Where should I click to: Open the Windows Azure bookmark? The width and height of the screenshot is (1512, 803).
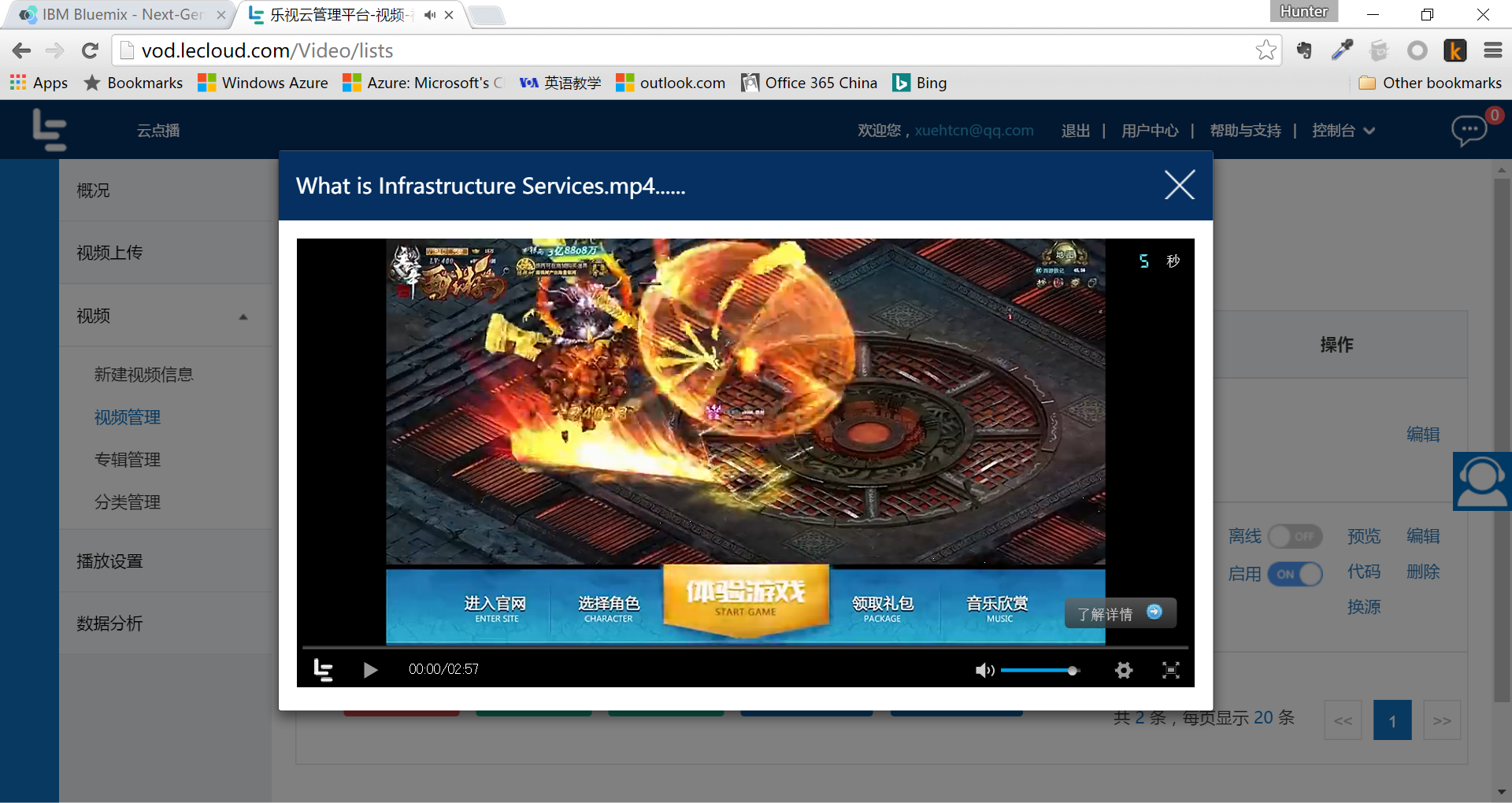click(263, 83)
